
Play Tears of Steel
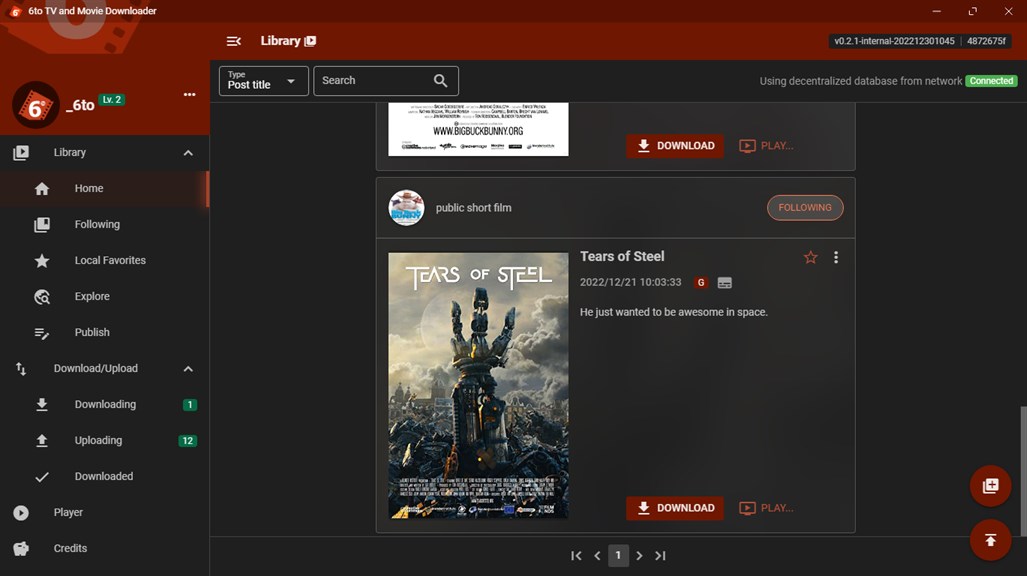click(766, 508)
